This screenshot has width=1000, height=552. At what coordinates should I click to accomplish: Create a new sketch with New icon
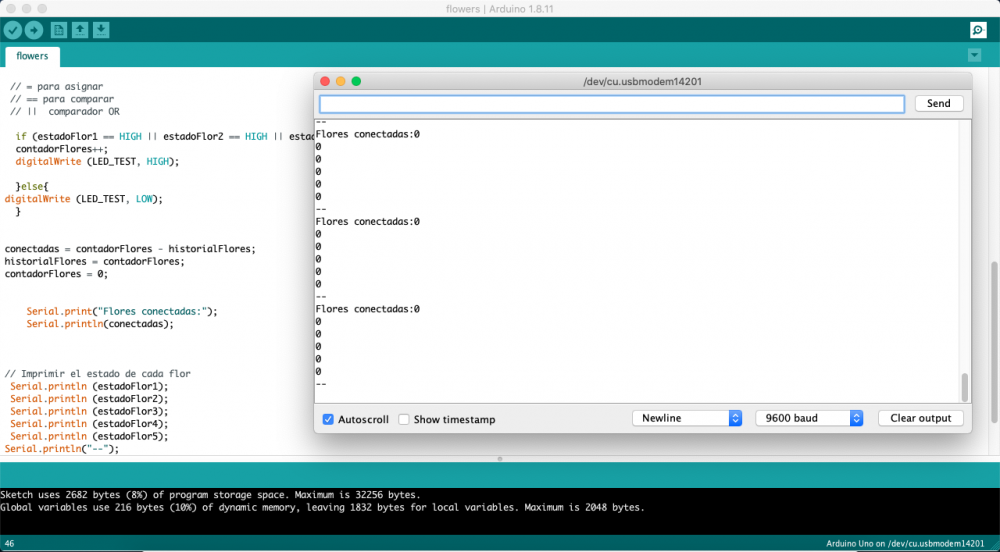pos(59,30)
